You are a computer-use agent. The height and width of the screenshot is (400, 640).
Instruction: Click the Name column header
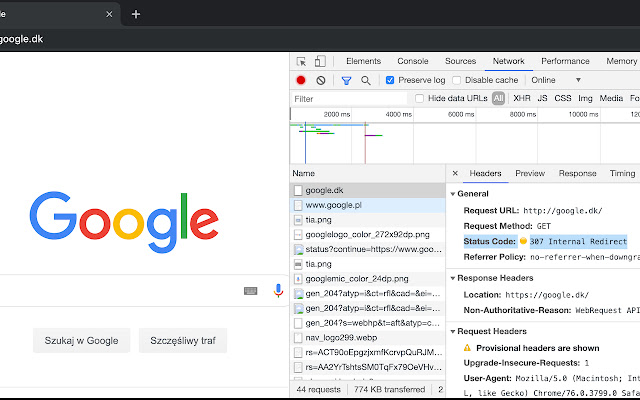368,173
